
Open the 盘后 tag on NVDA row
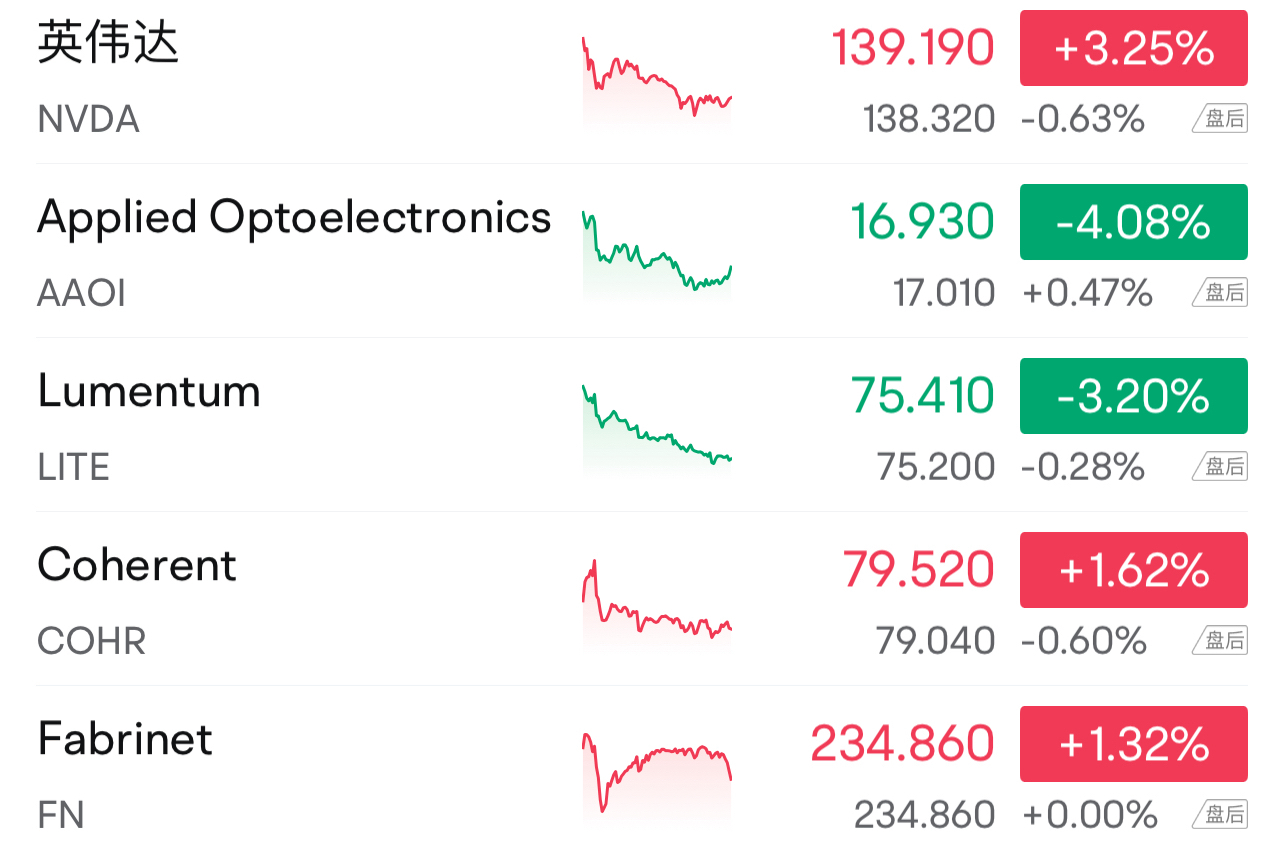pos(1220,119)
